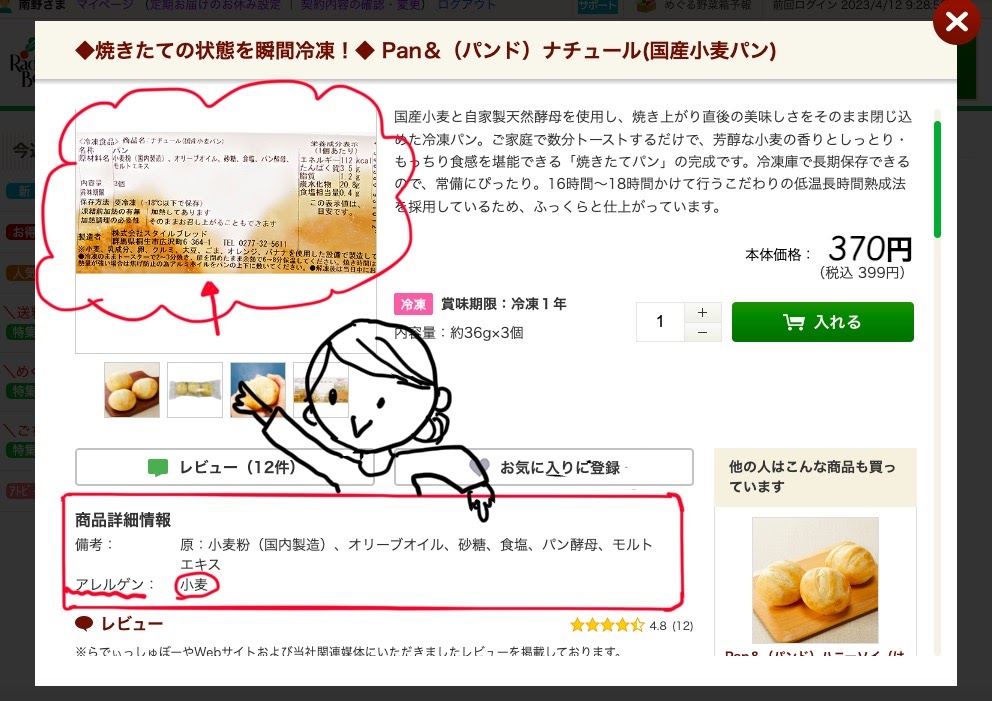Click the cart icon on 入れる button

pyautogui.click(x=794, y=322)
